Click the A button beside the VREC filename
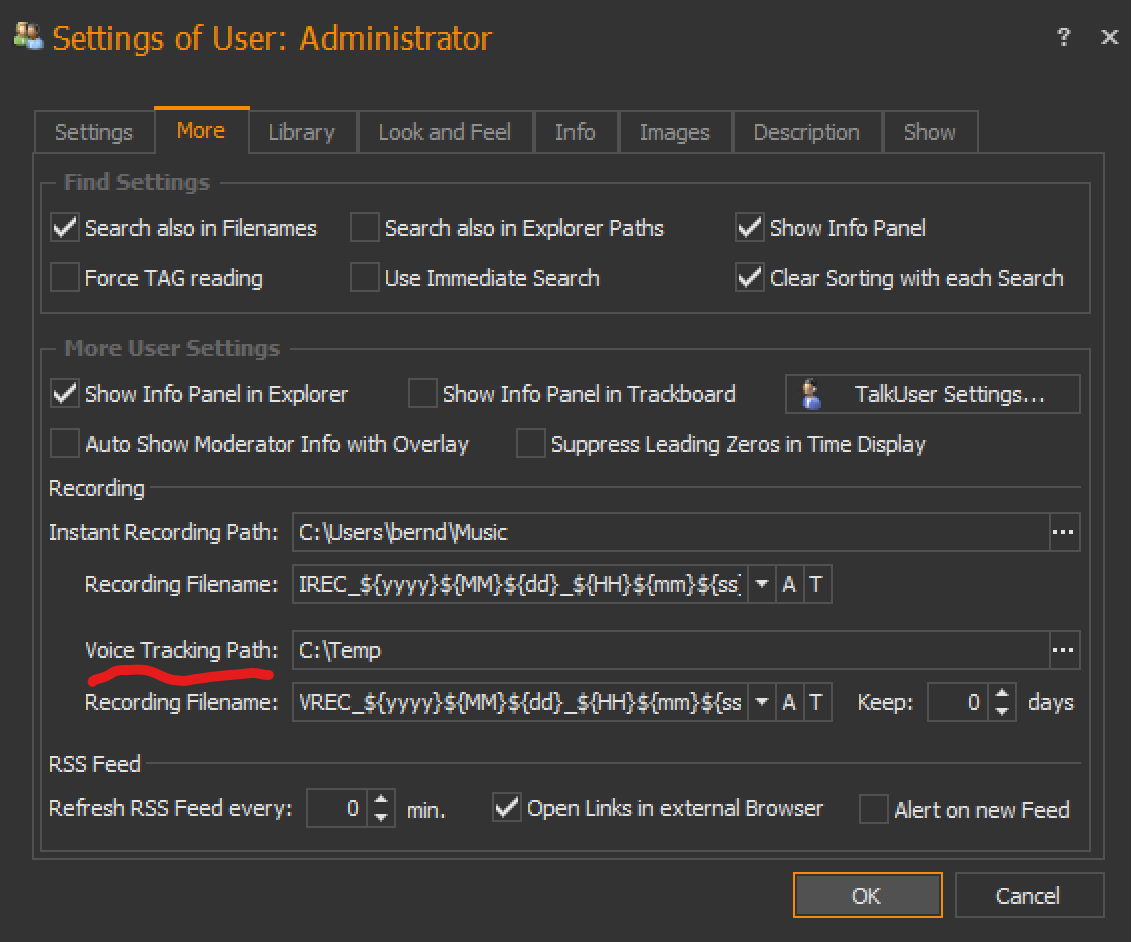 (x=789, y=703)
